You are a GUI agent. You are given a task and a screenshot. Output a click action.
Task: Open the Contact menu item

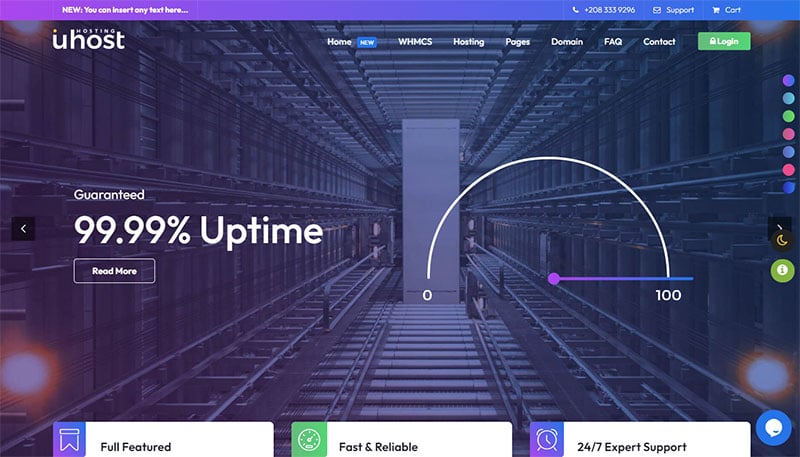tap(659, 42)
